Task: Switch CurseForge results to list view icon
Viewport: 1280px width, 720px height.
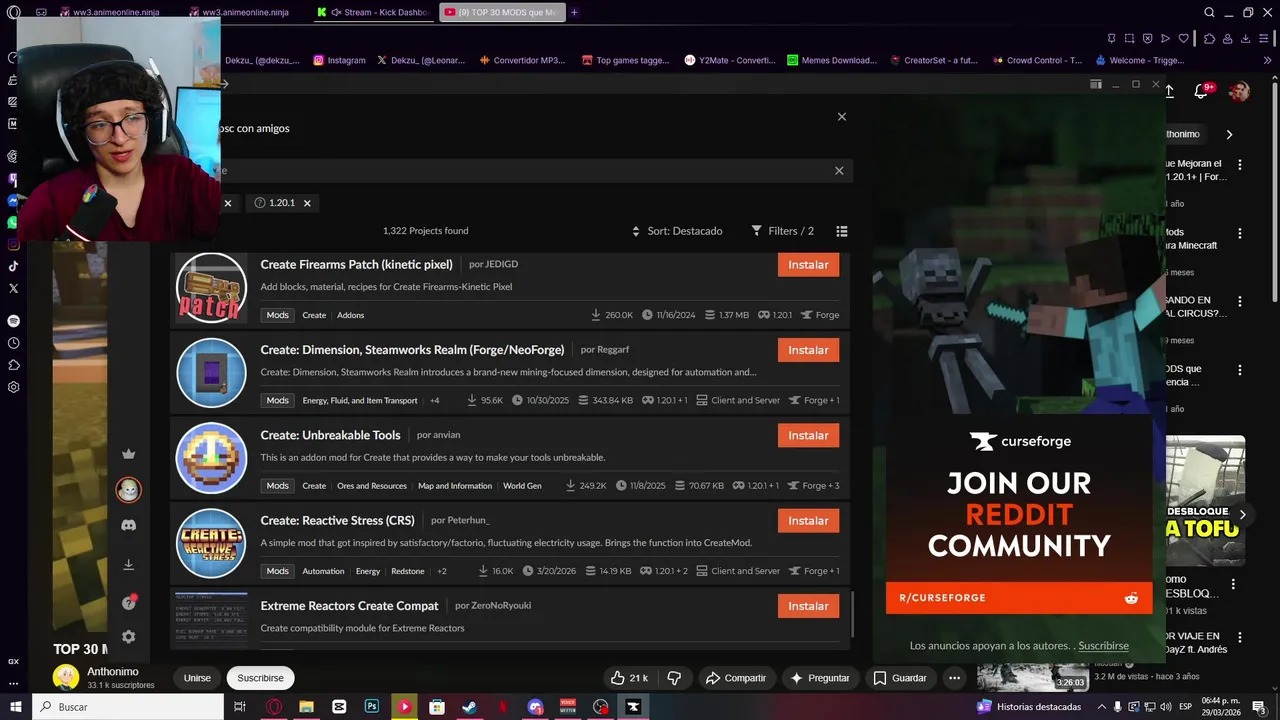Action: click(x=842, y=231)
